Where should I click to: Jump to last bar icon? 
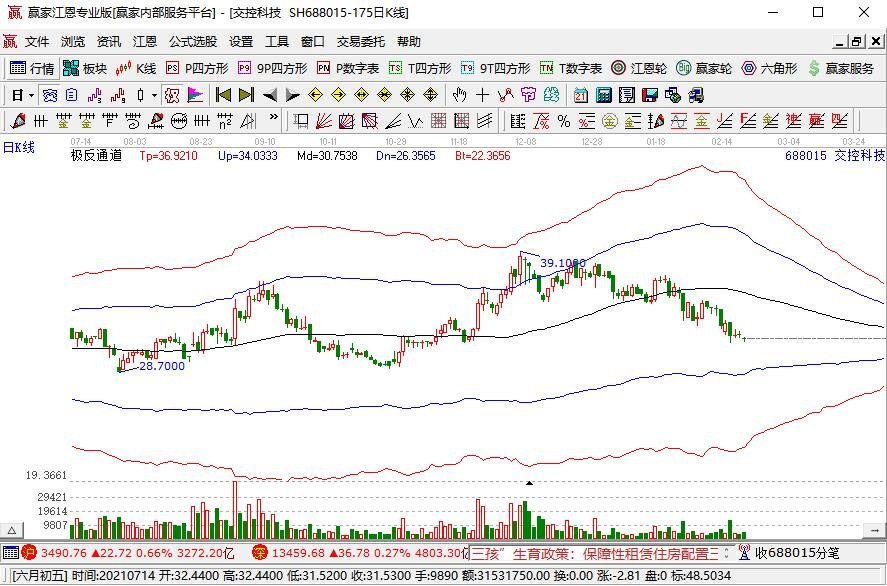click(x=246, y=95)
